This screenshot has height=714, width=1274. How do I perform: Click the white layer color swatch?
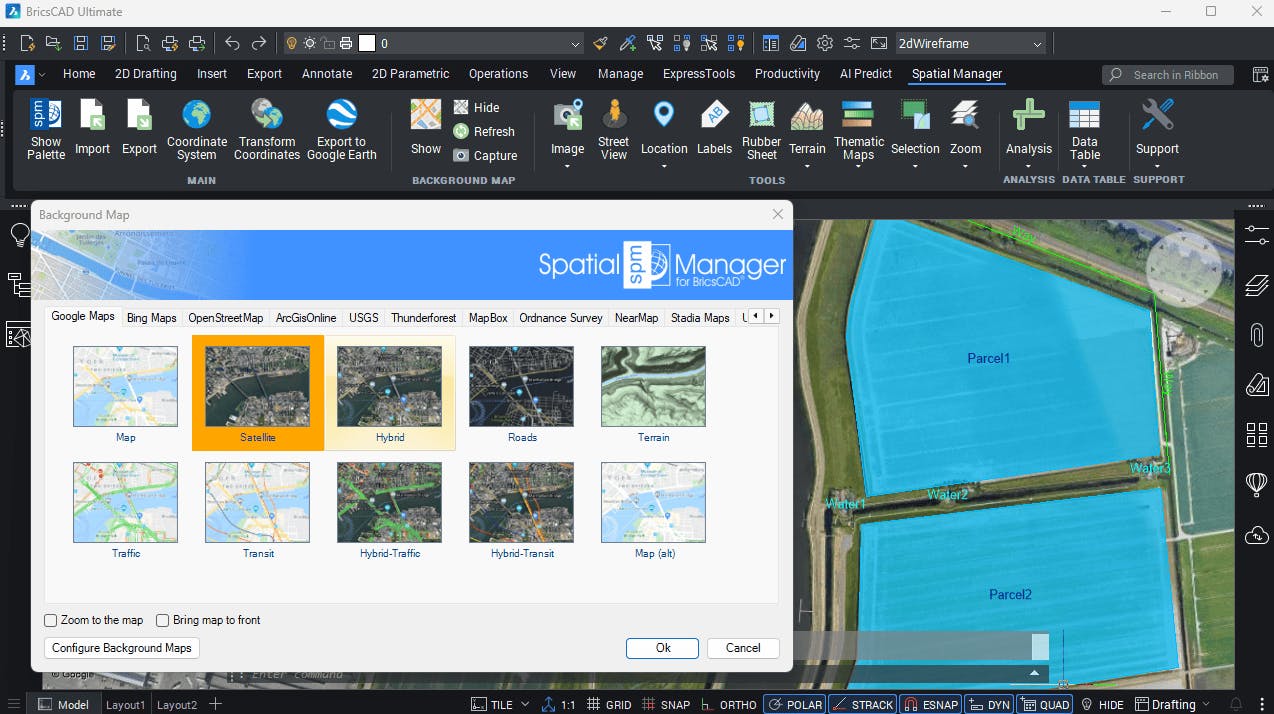tap(367, 43)
